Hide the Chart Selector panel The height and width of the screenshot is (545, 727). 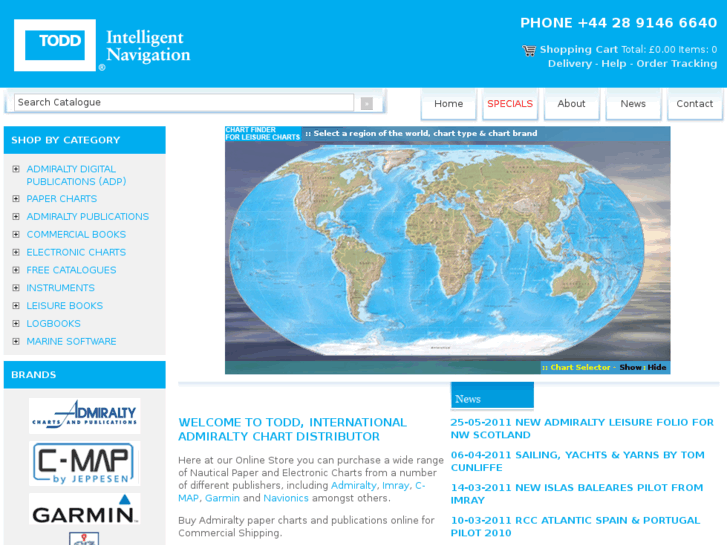pyautogui.click(x=657, y=367)
